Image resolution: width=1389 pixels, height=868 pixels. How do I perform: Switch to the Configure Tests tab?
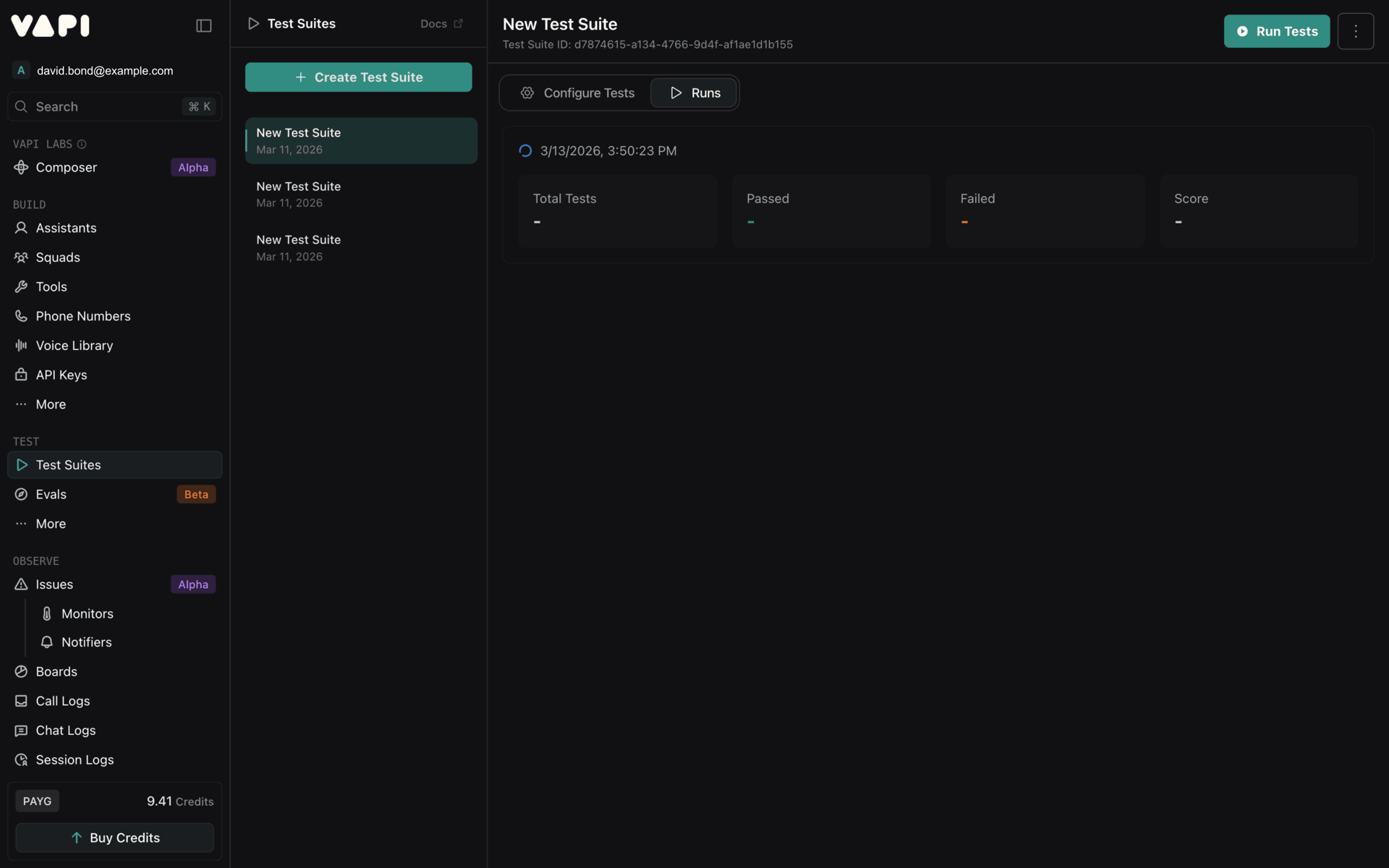(x=577, y=93)
